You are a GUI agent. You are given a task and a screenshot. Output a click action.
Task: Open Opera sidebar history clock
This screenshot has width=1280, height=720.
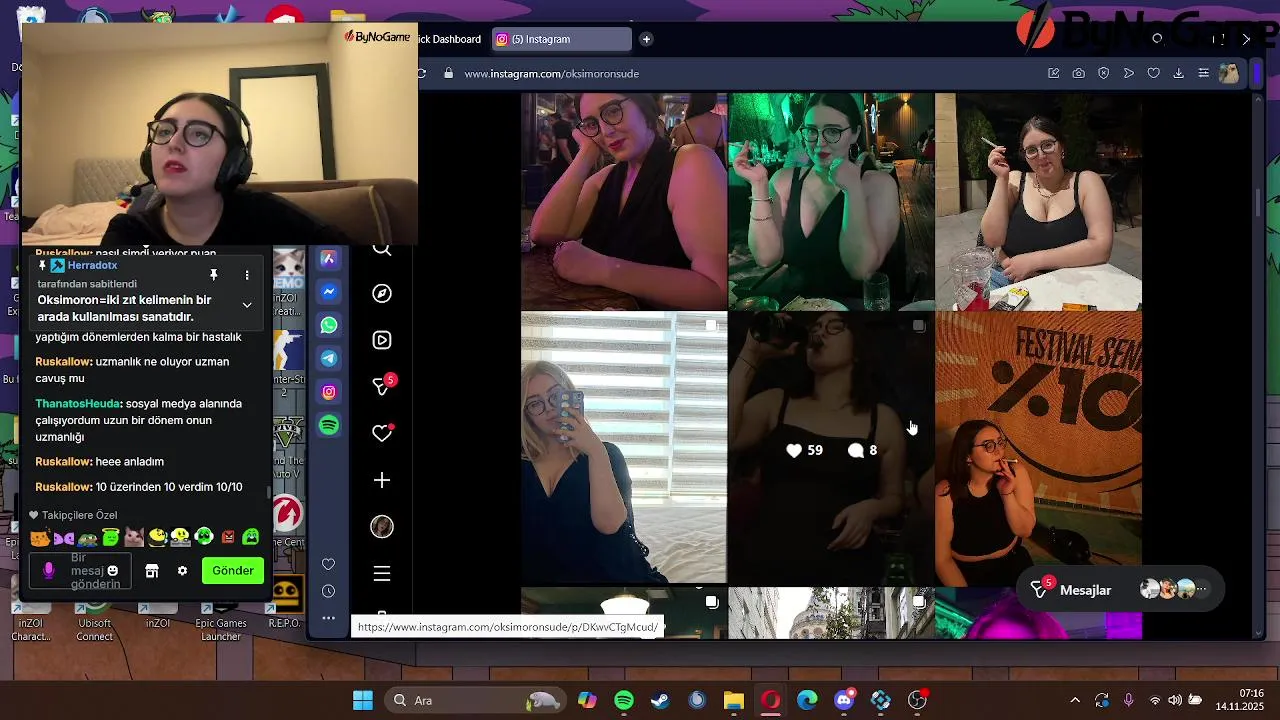click(328, 591)
